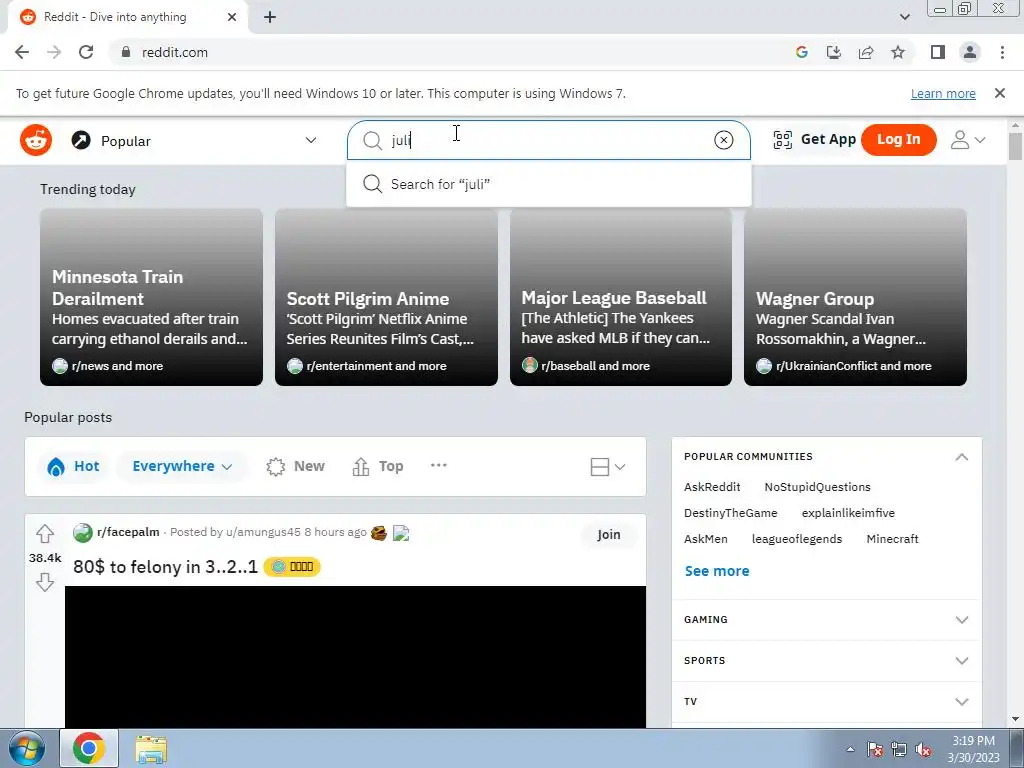This screenshot has width=1024, height=768.
Task: Open more sort options ellipsis
Action: pos(439,465)
